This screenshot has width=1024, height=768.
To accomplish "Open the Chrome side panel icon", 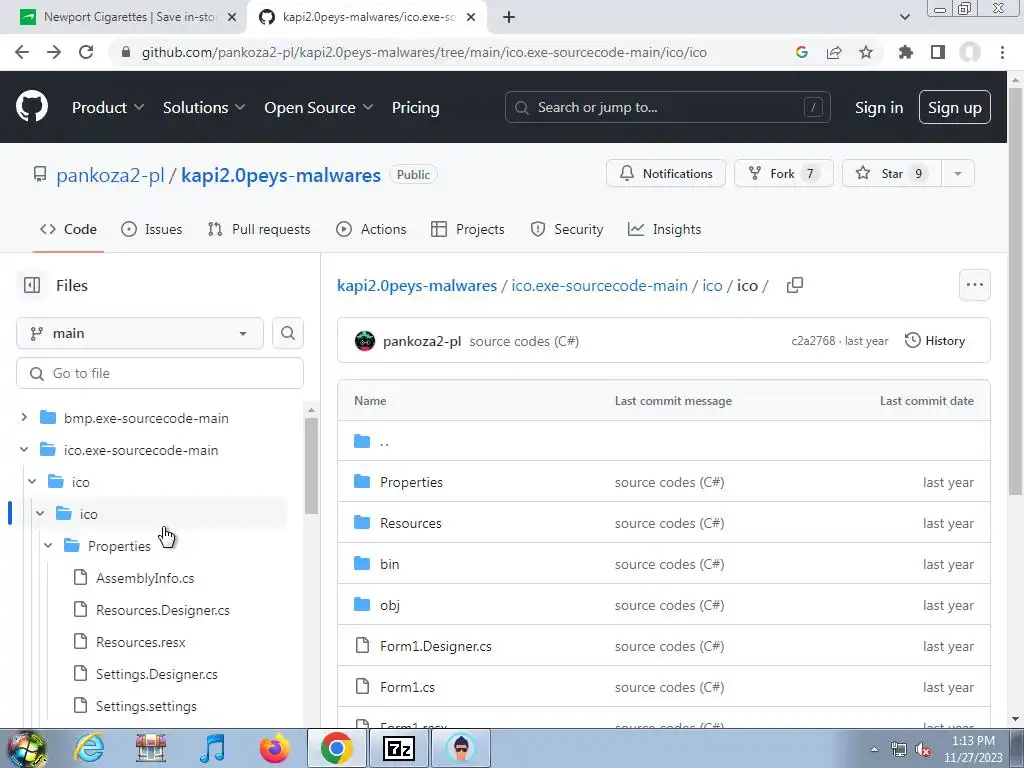I will click(x=938, y=52).
